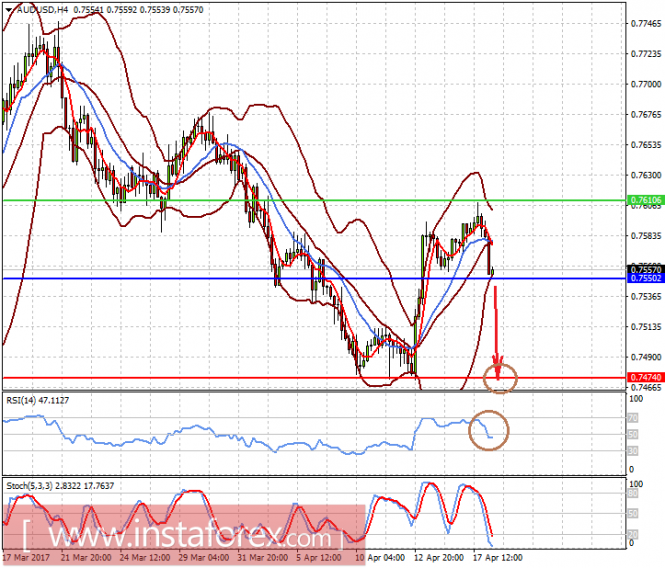Screen dimensions: 665x568
Task: Click the 12 Apr 20:00 time label
Action: [x=439, y=557]
